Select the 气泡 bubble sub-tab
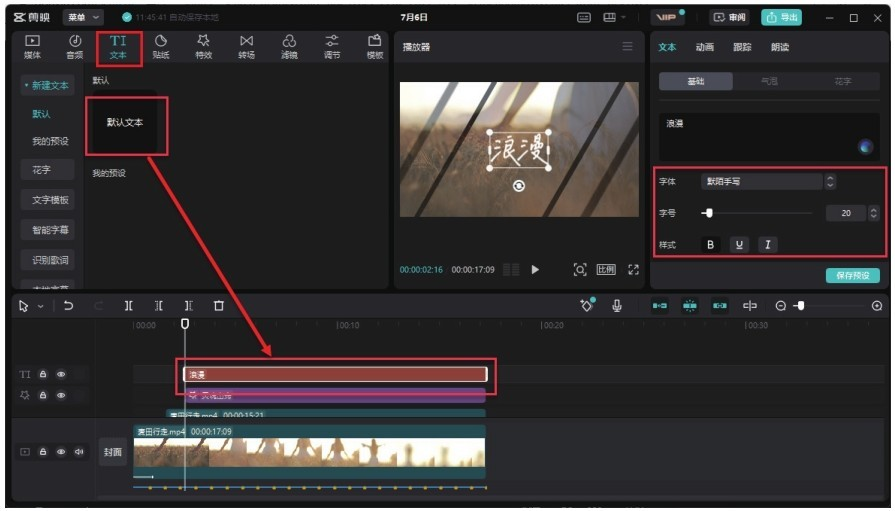 tap(769, 82)
